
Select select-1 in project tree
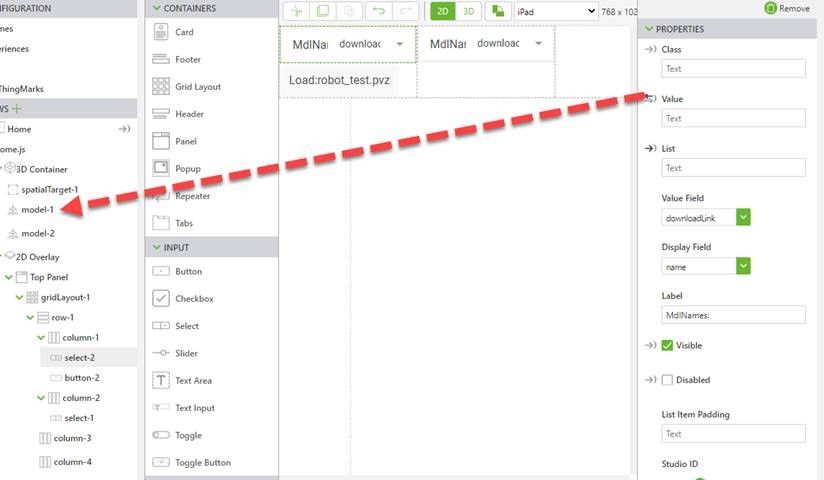(x=79, y=418)
